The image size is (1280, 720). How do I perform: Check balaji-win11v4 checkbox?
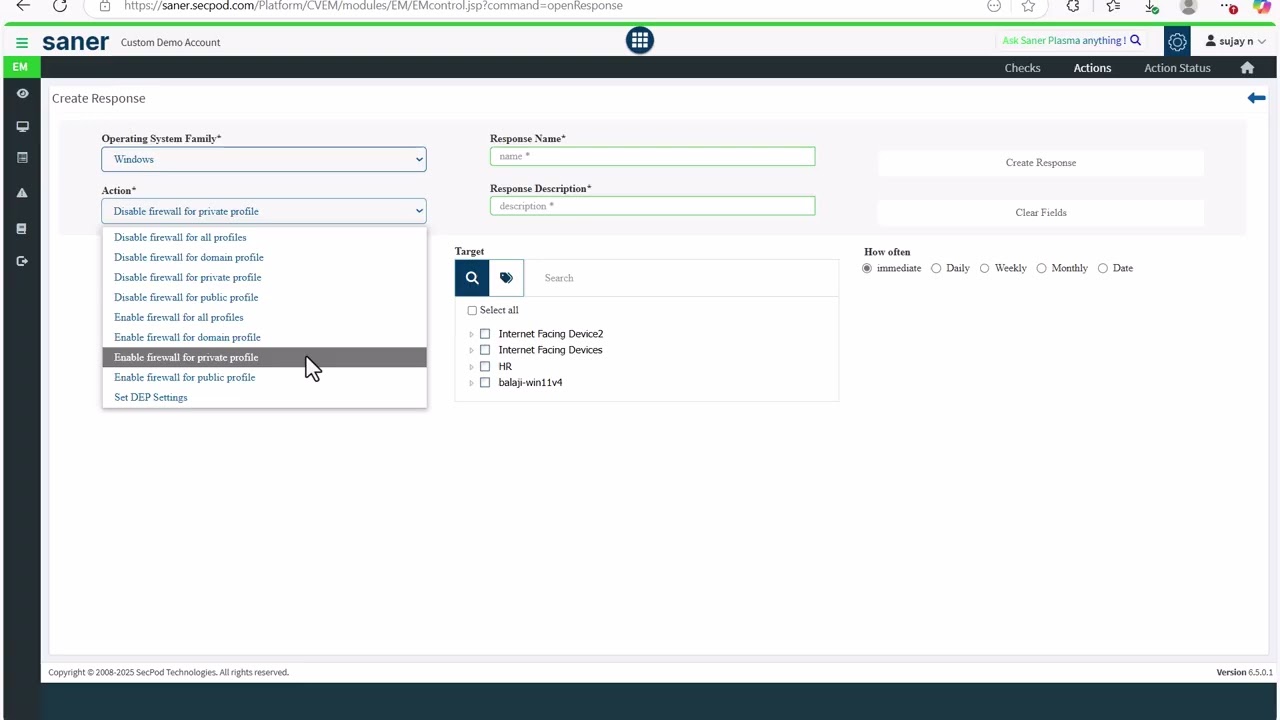(485, 383)
